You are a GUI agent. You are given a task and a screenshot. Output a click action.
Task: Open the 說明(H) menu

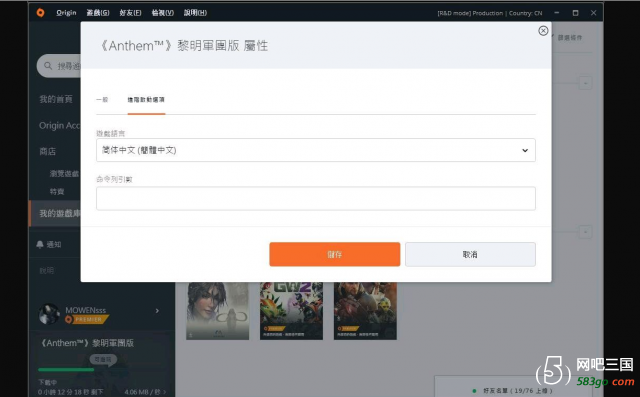pos(195,13)
